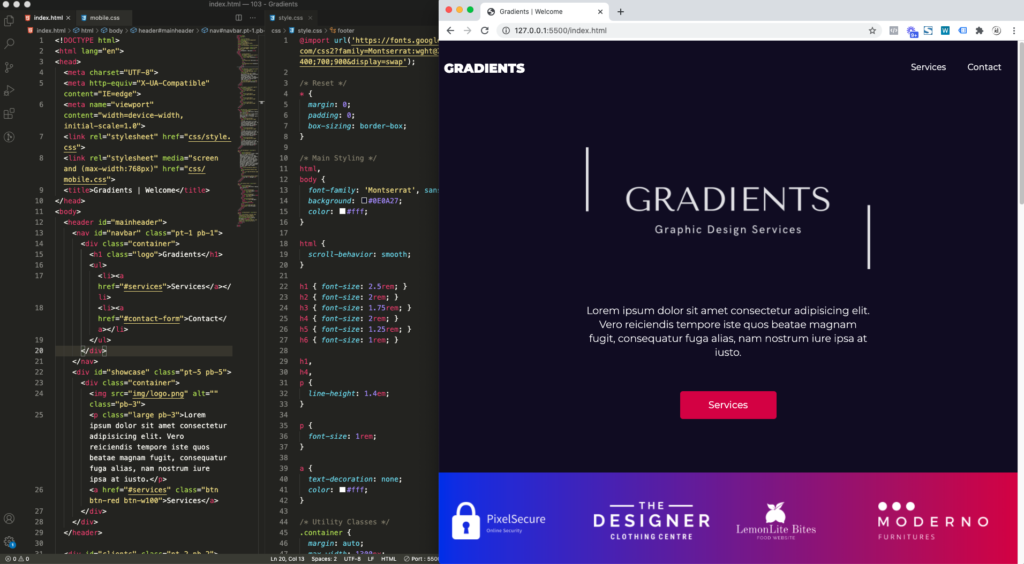Screen dimensions: 1024x564
Task: Open the Manage gear in activity bar
Action: (x=9, y=542)
